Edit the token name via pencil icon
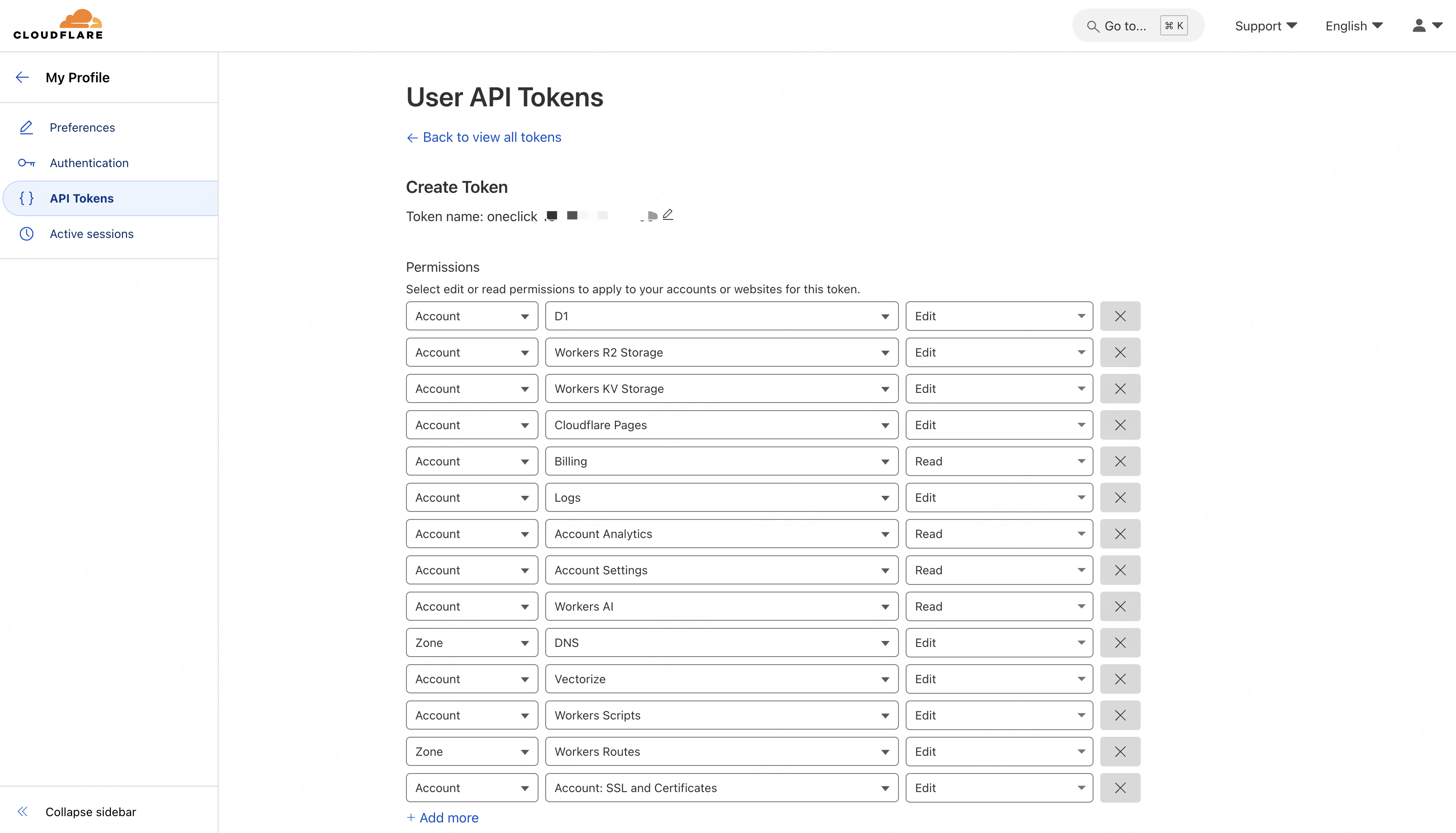Image resolution: width=1456 pixels, height=833 pixels. 668,214
